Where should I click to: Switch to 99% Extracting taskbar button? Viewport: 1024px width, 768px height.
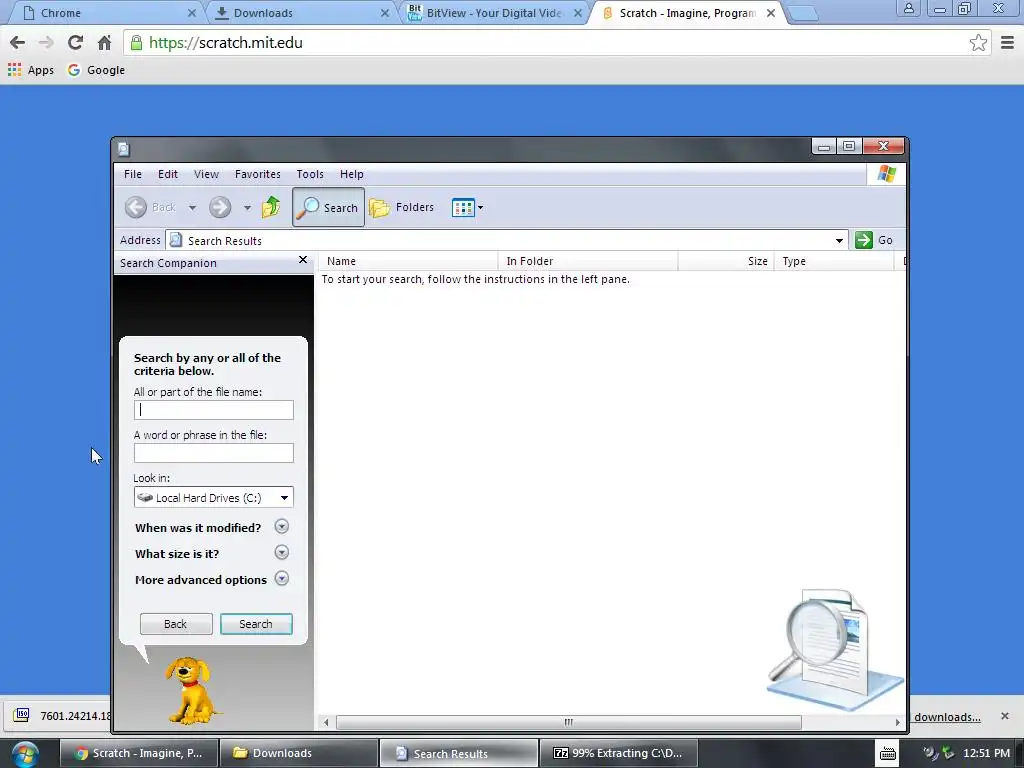tap(618, 753)
